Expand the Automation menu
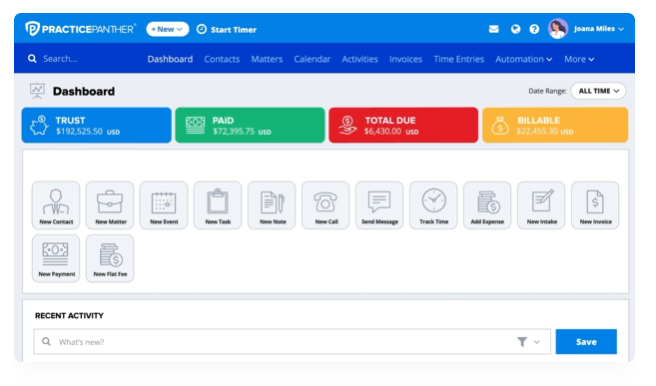656x386 pixels. pos(523,59)
